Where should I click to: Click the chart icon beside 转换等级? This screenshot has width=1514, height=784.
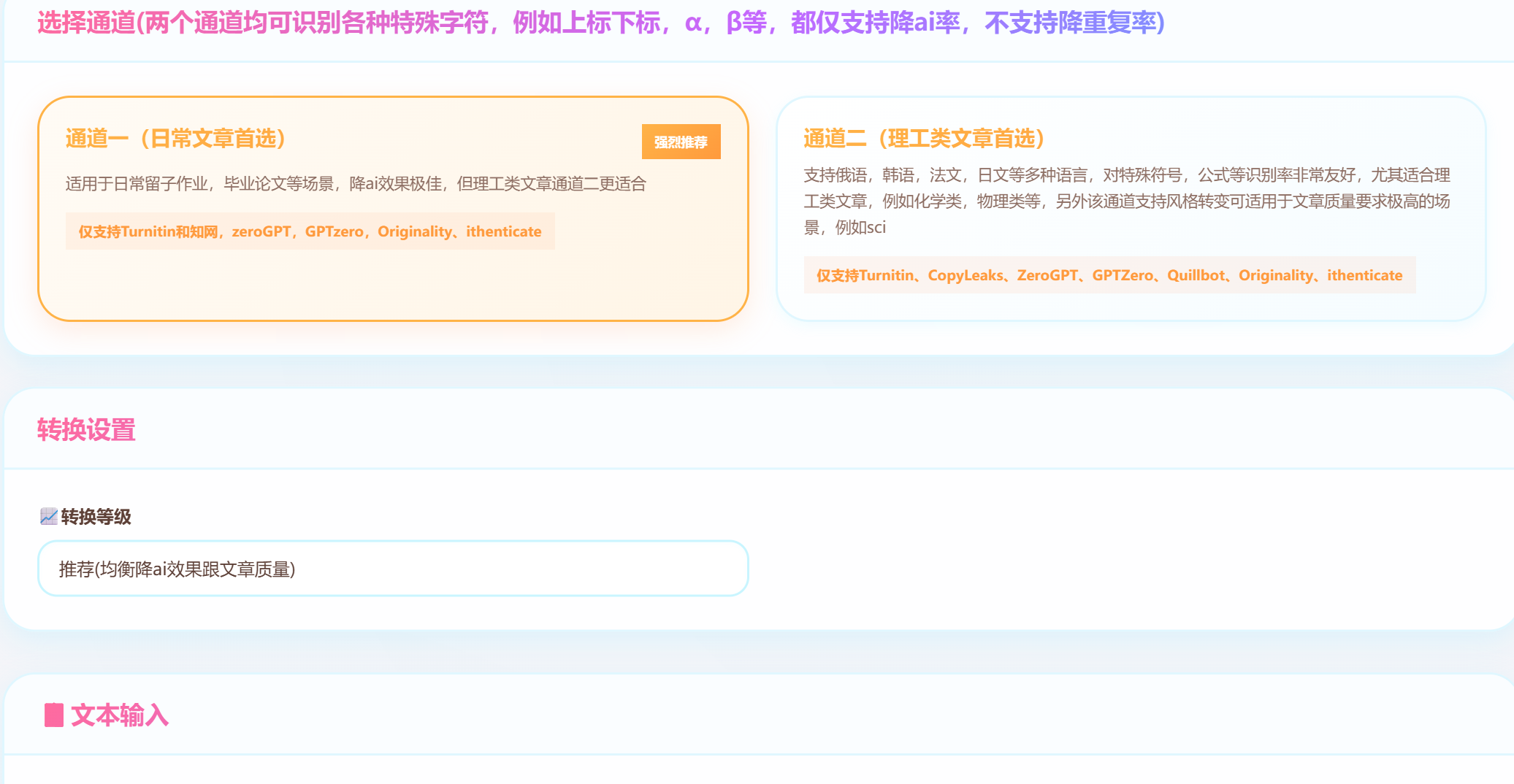48,517
